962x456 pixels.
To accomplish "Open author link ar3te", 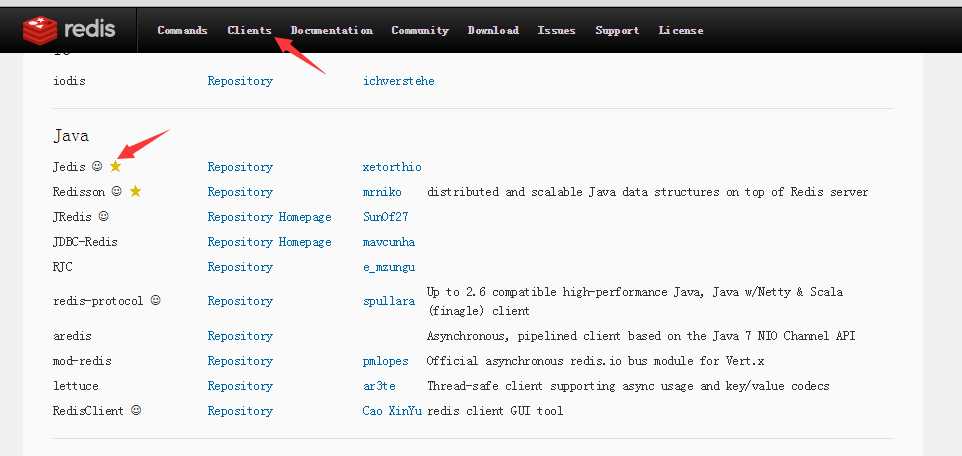I will pyautogui.click(x=379, y=386).
